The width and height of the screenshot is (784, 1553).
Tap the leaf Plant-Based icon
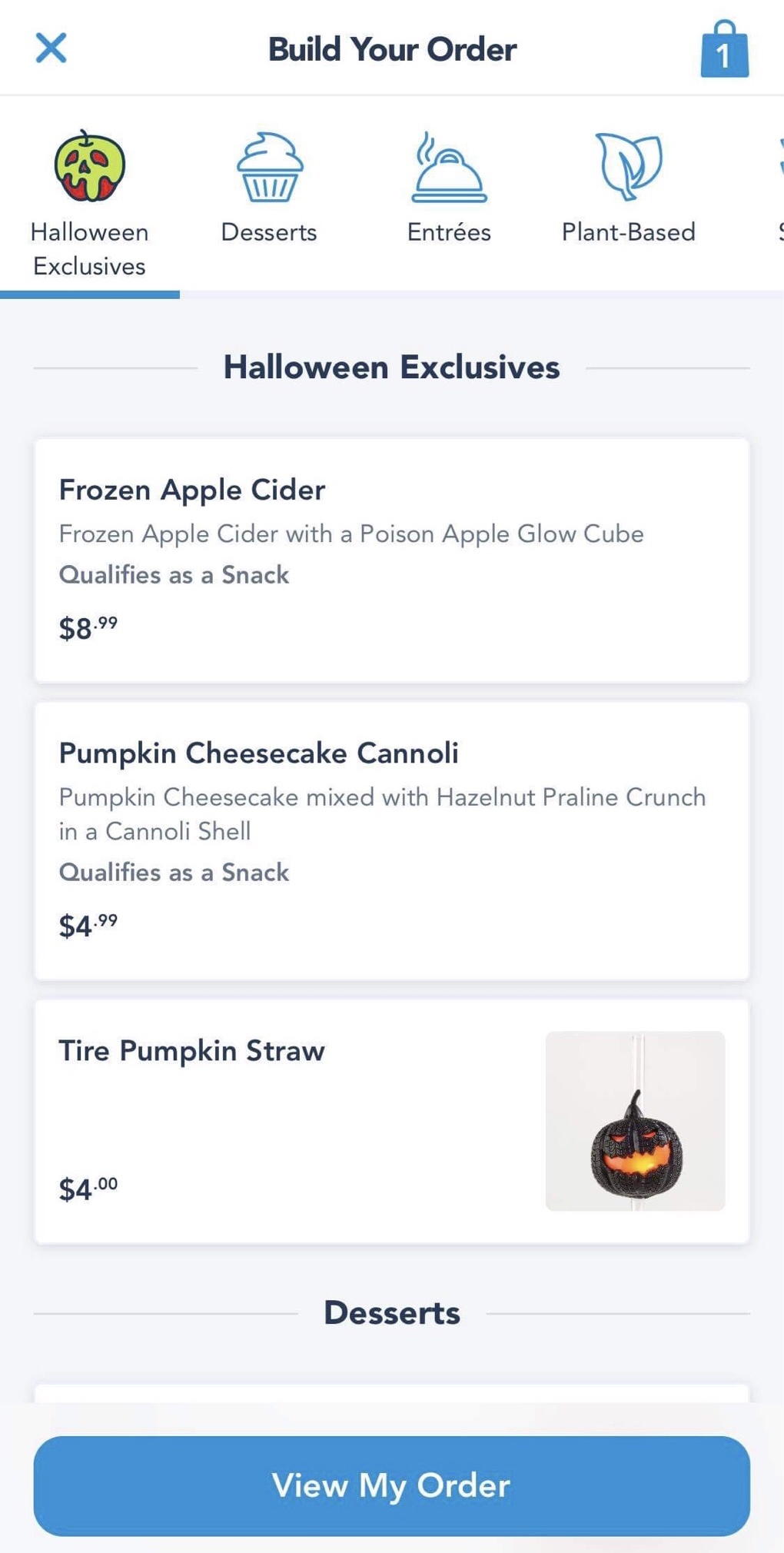point(629,165)
